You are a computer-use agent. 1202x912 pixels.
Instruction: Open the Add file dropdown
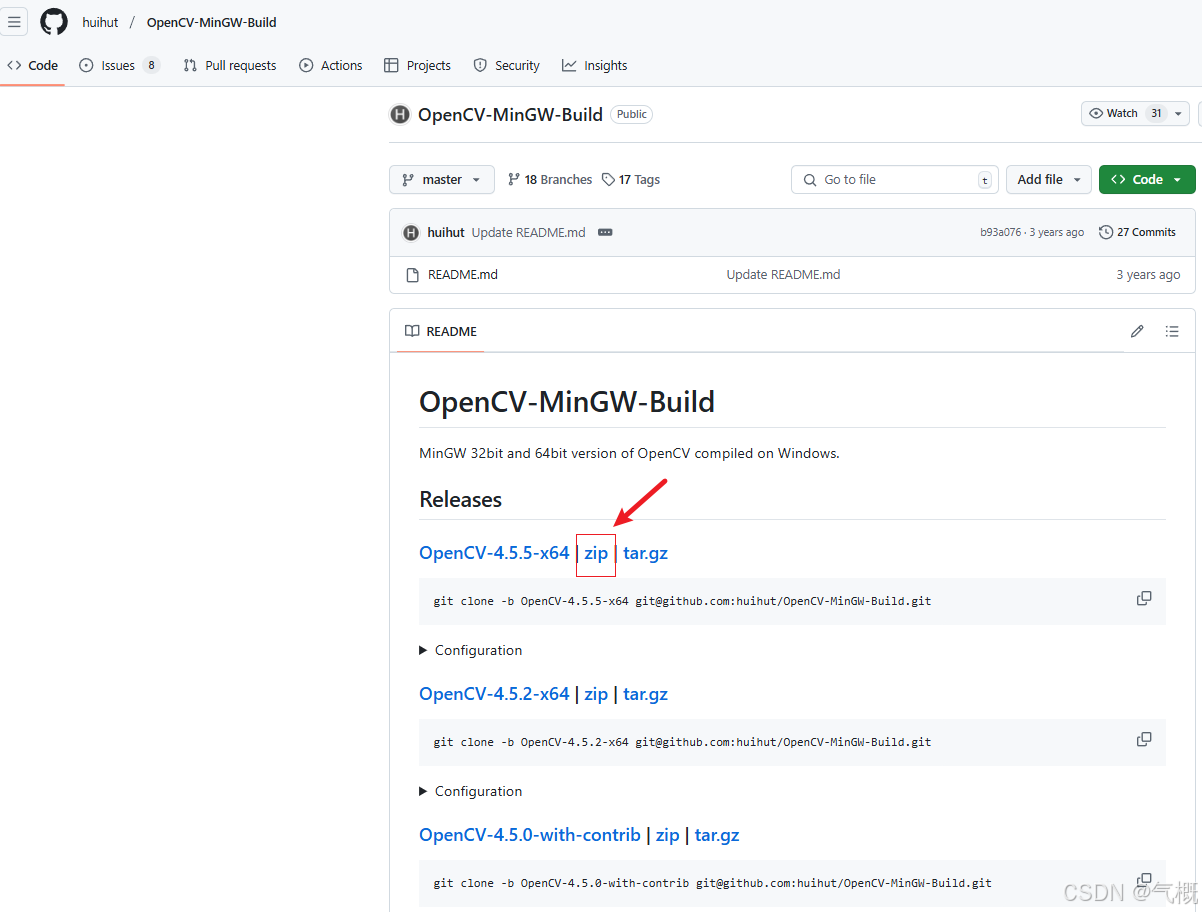(1048, 179)
